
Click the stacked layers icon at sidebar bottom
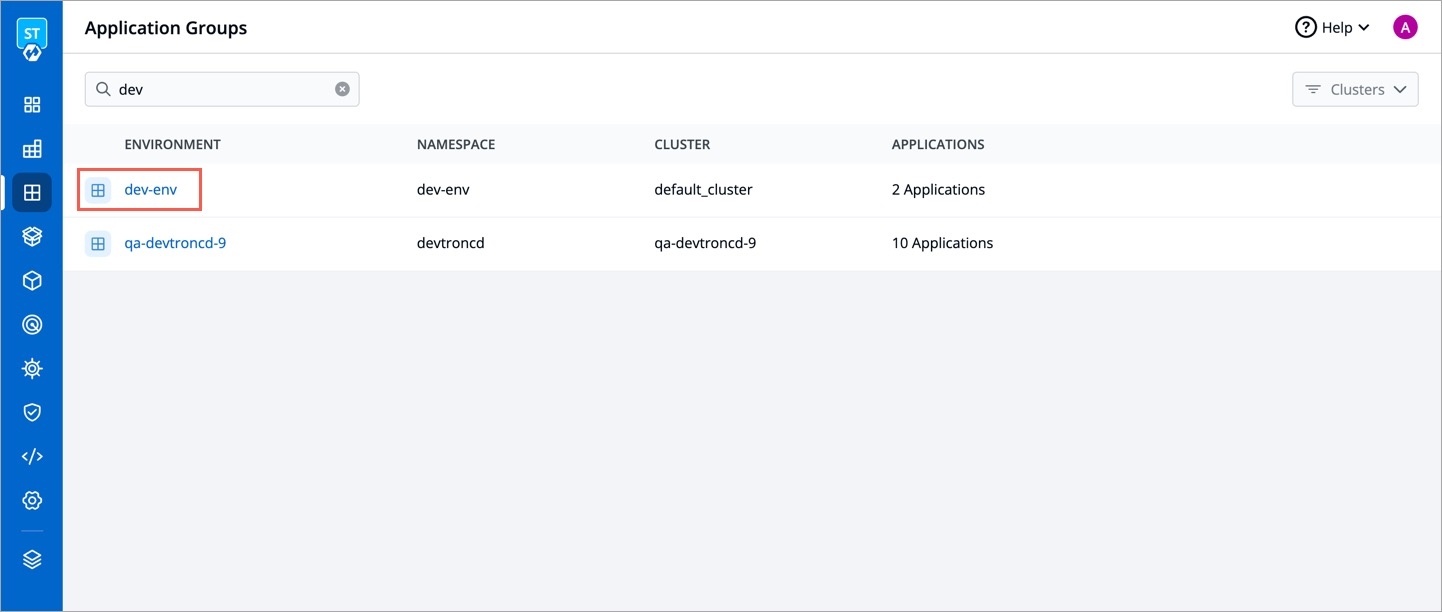[x=32, y=559]
